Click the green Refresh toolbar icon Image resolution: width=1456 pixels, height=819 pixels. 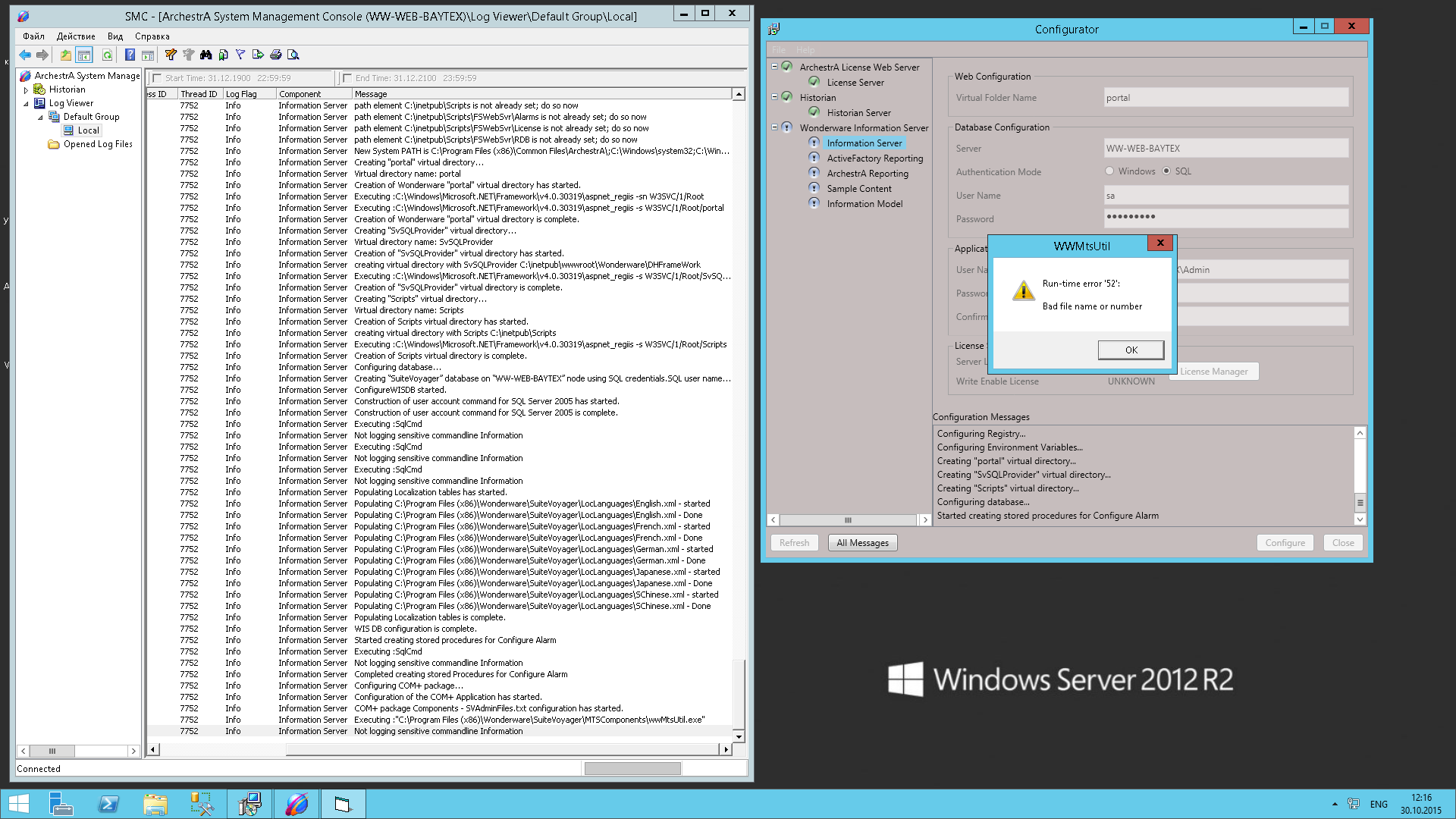click(x=108, y=55)
